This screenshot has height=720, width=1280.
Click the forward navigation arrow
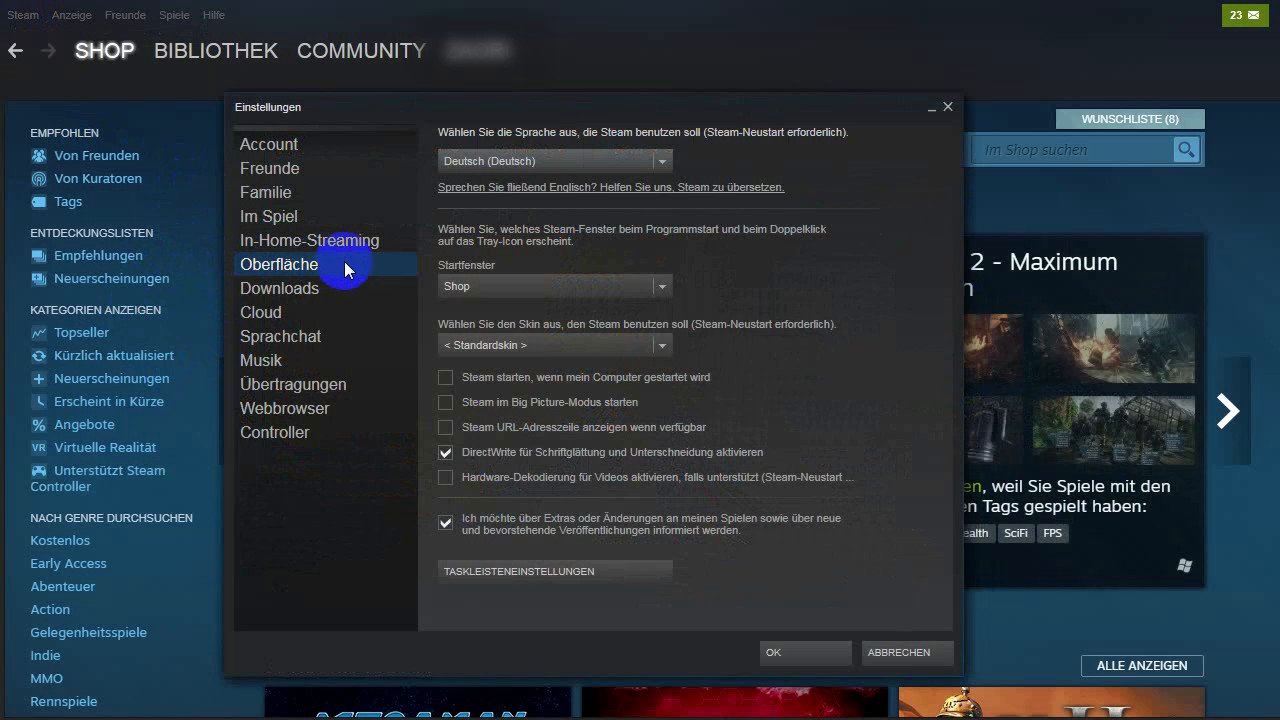(48, 50)
